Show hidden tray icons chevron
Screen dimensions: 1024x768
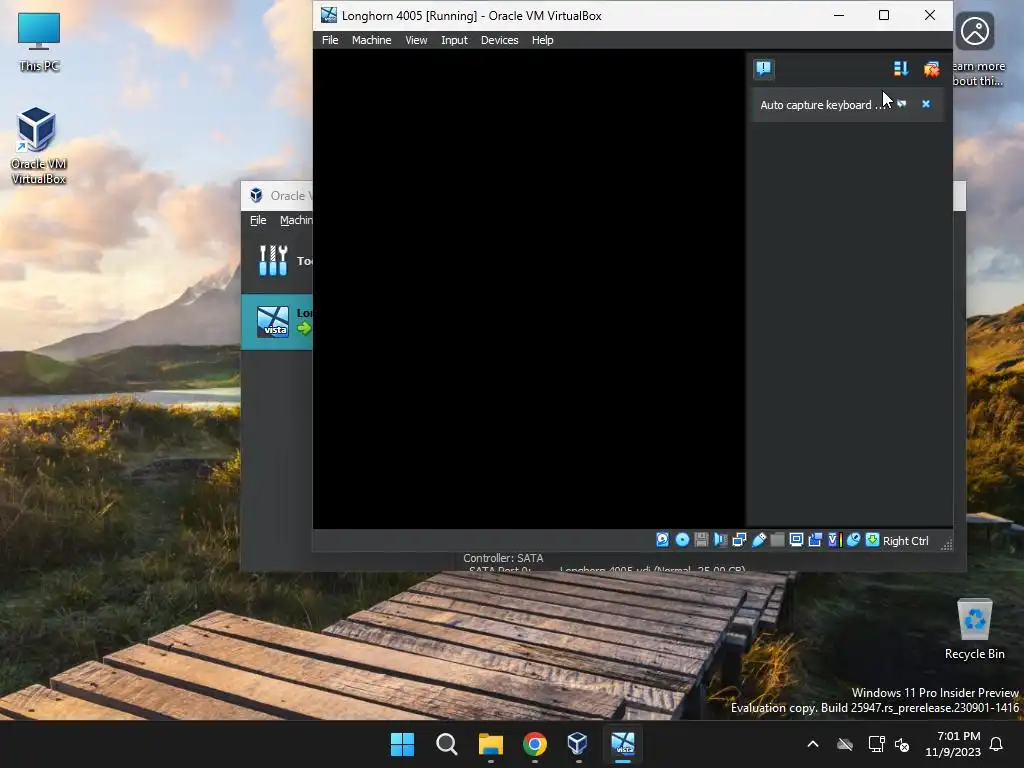tap(813, 744)
